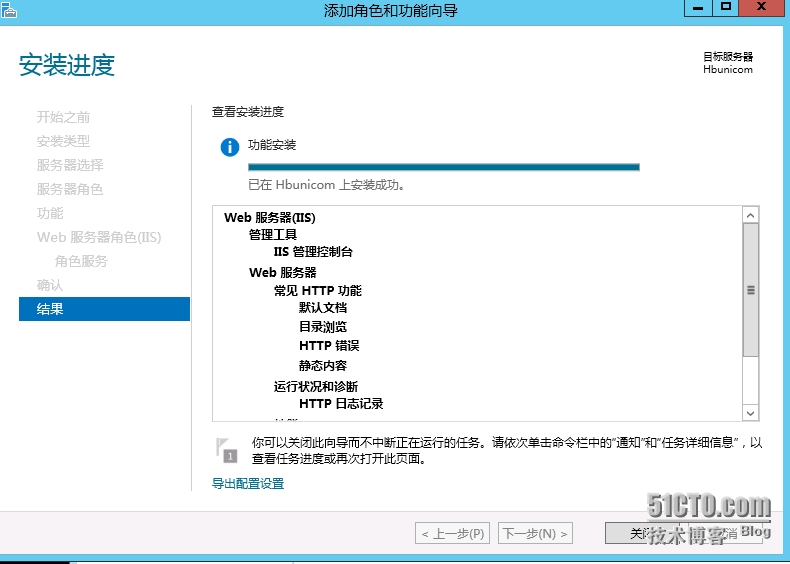The image size is (790, 564).
Task: Click the IIS 管理控制台 entry
Action: click(313, 252)
